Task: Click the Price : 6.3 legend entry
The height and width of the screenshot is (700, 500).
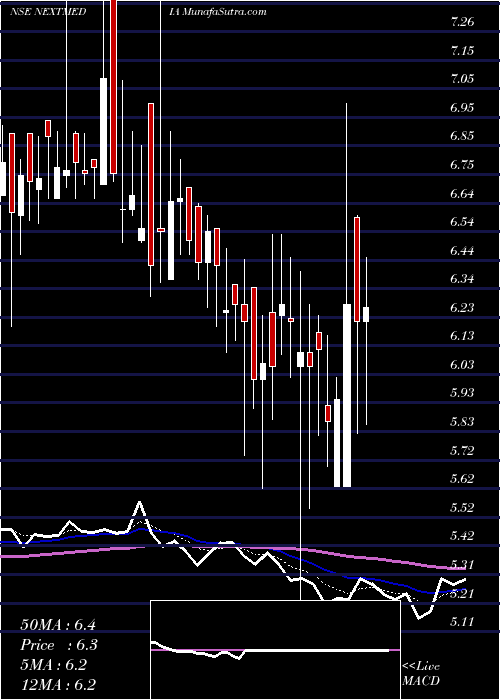Action: coord(59,645)
